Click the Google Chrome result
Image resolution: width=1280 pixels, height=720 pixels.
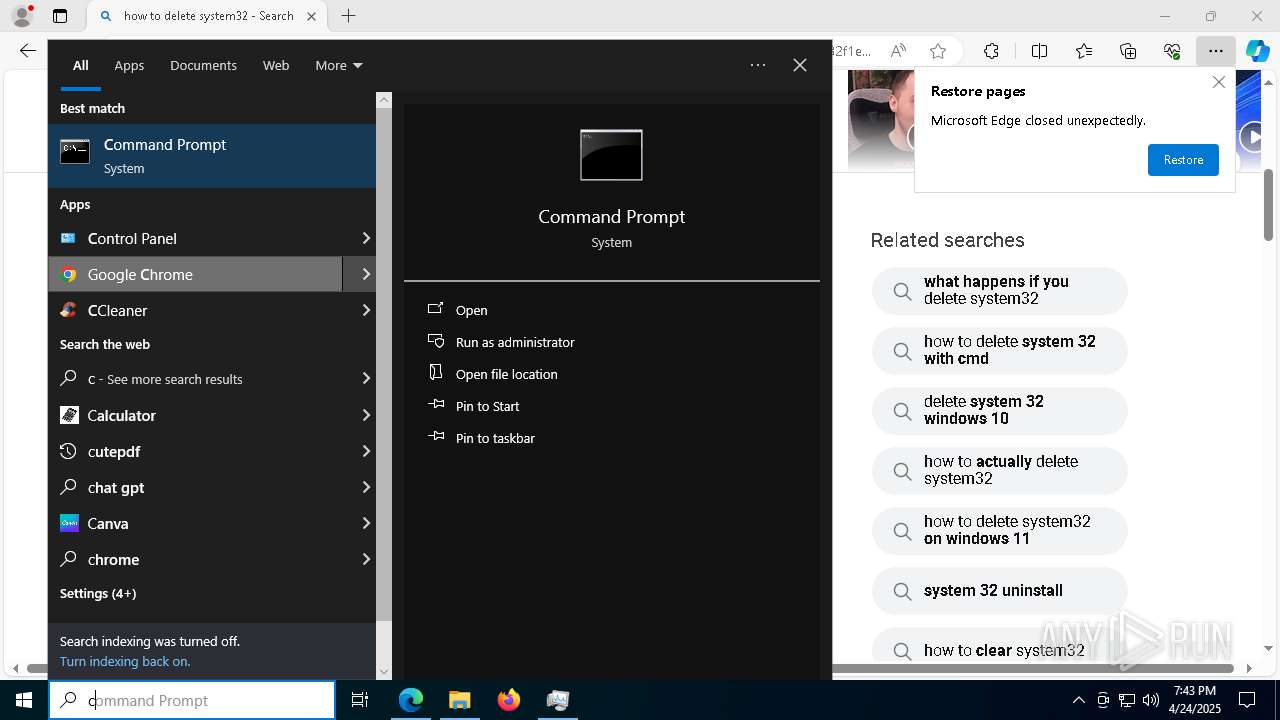pos(195,274)
